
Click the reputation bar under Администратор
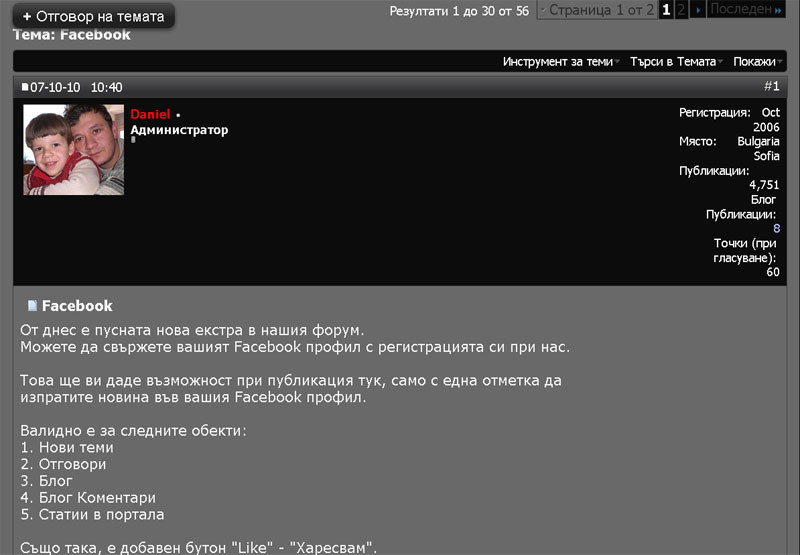click(x=133, y=139)
